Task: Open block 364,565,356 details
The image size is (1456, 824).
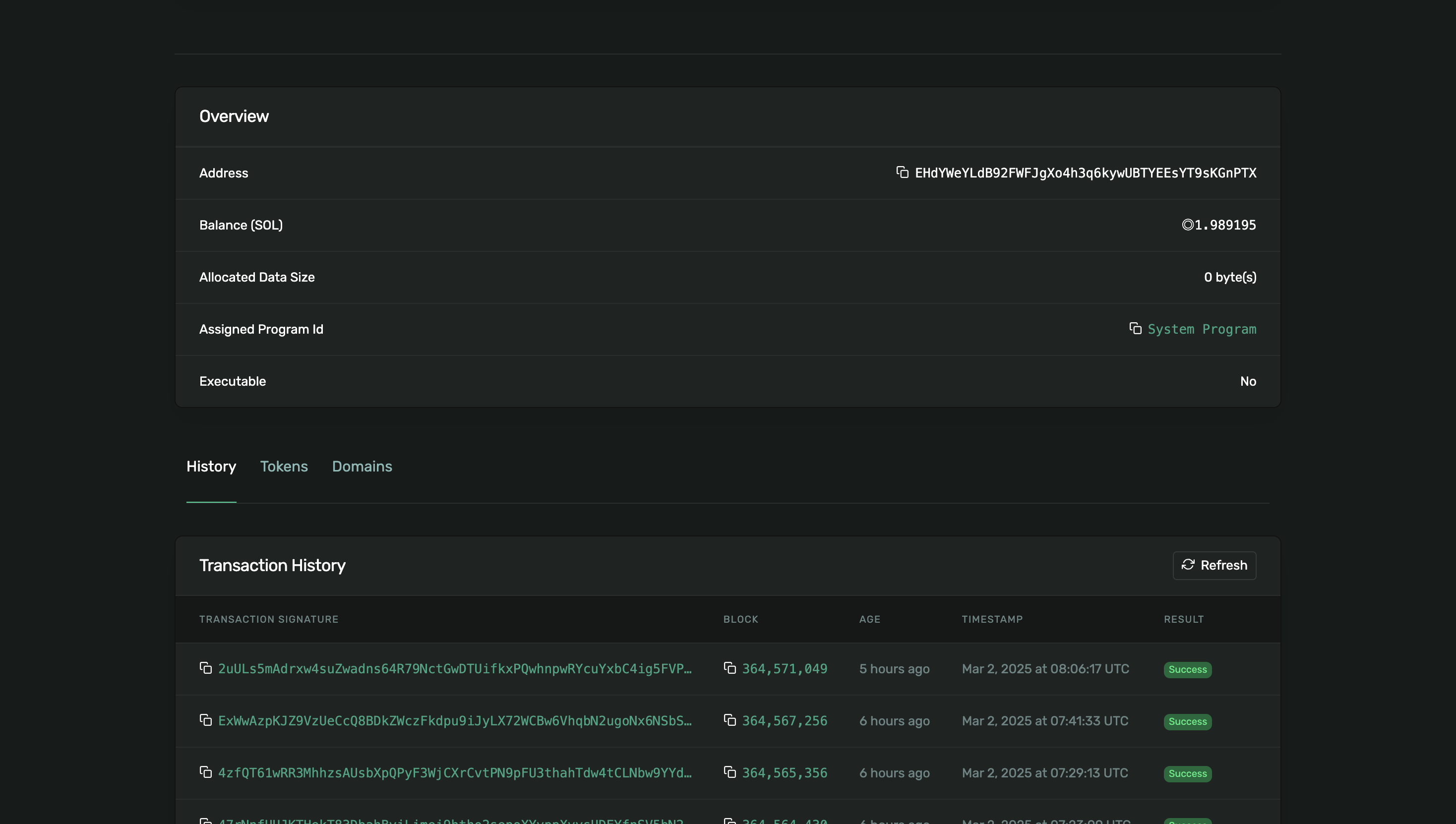Action: [785, 773]
